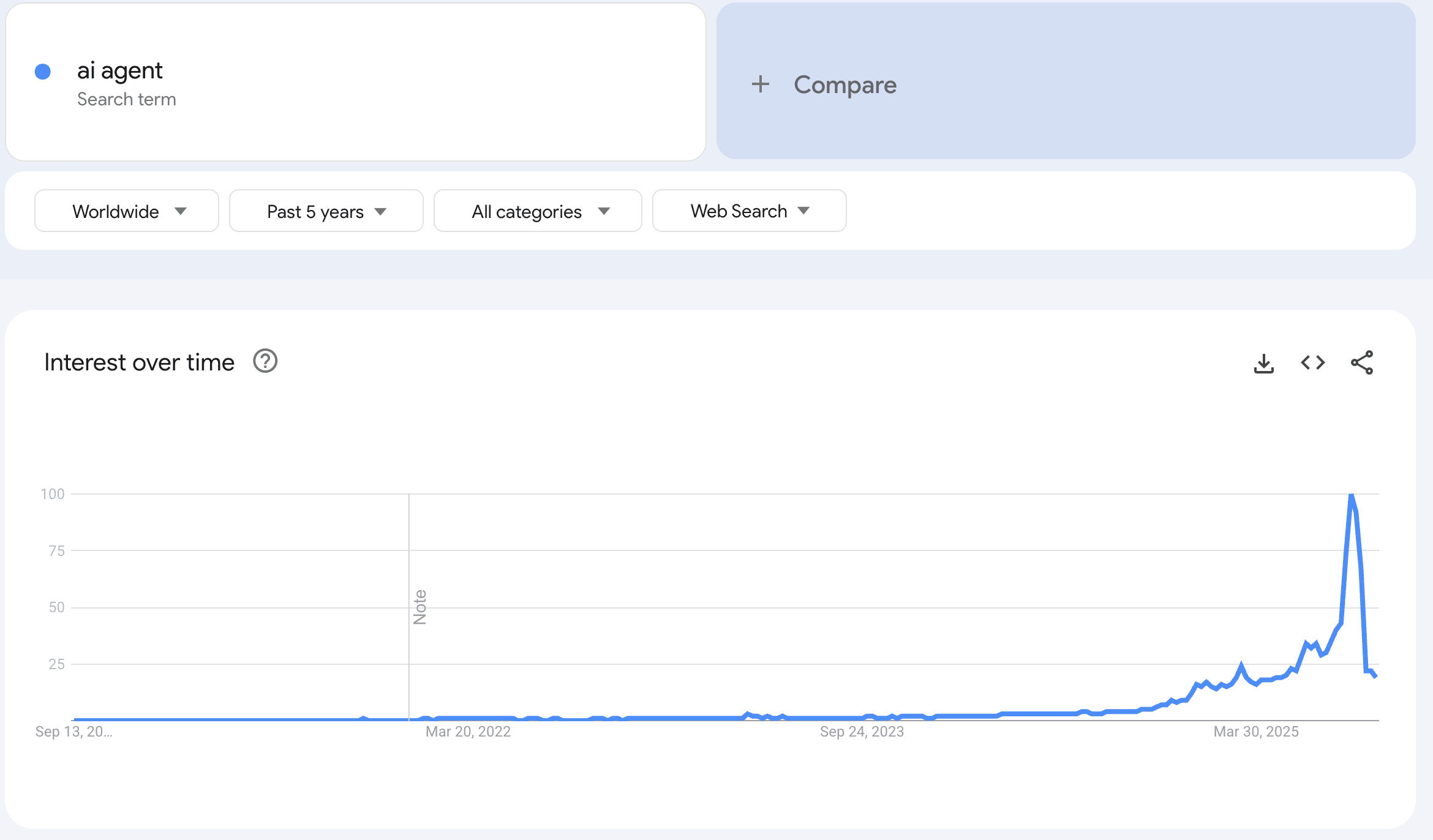Click the plus icon beside Compare

(760, 84)
